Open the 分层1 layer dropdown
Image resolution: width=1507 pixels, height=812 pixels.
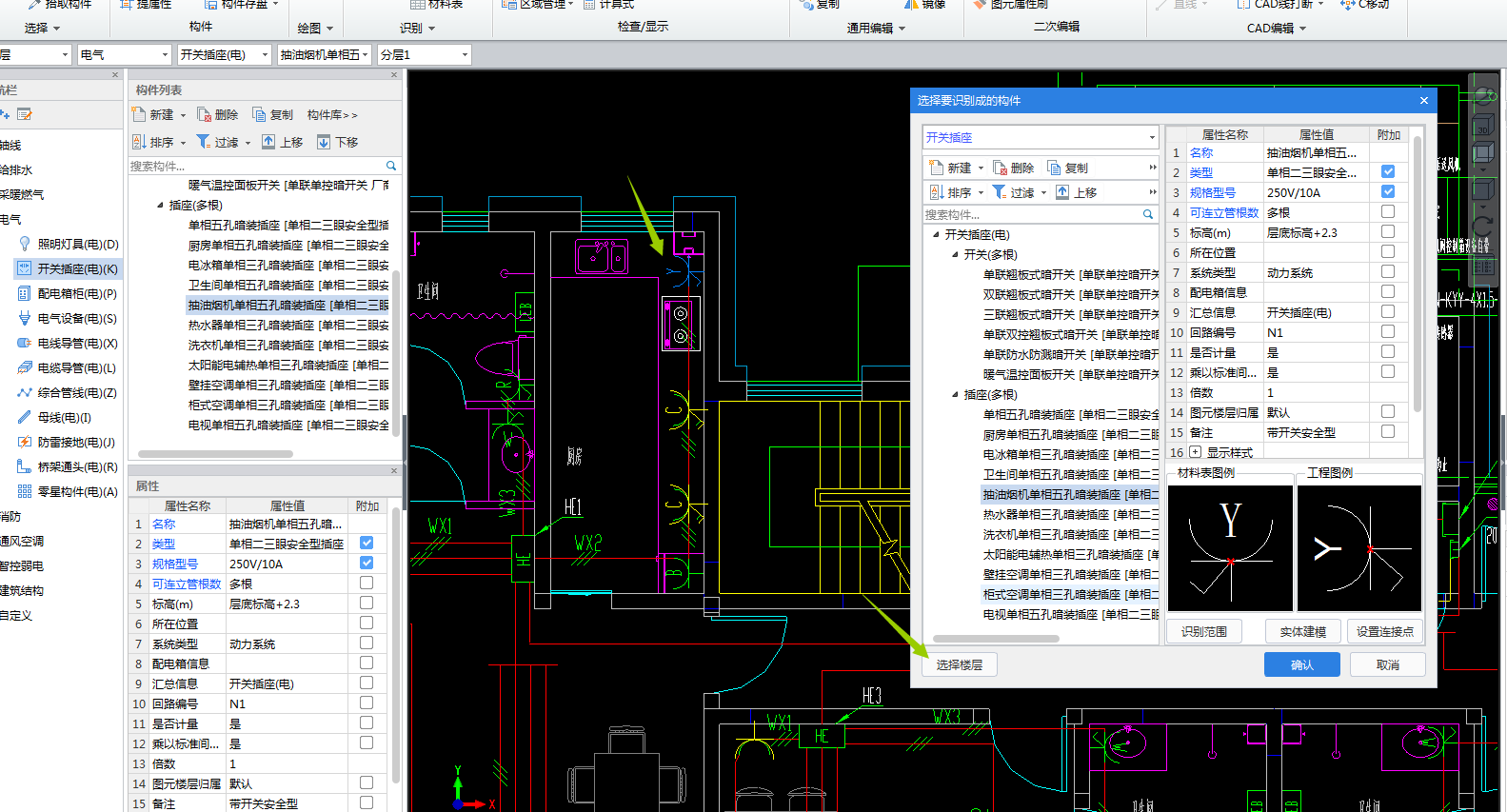425,55
